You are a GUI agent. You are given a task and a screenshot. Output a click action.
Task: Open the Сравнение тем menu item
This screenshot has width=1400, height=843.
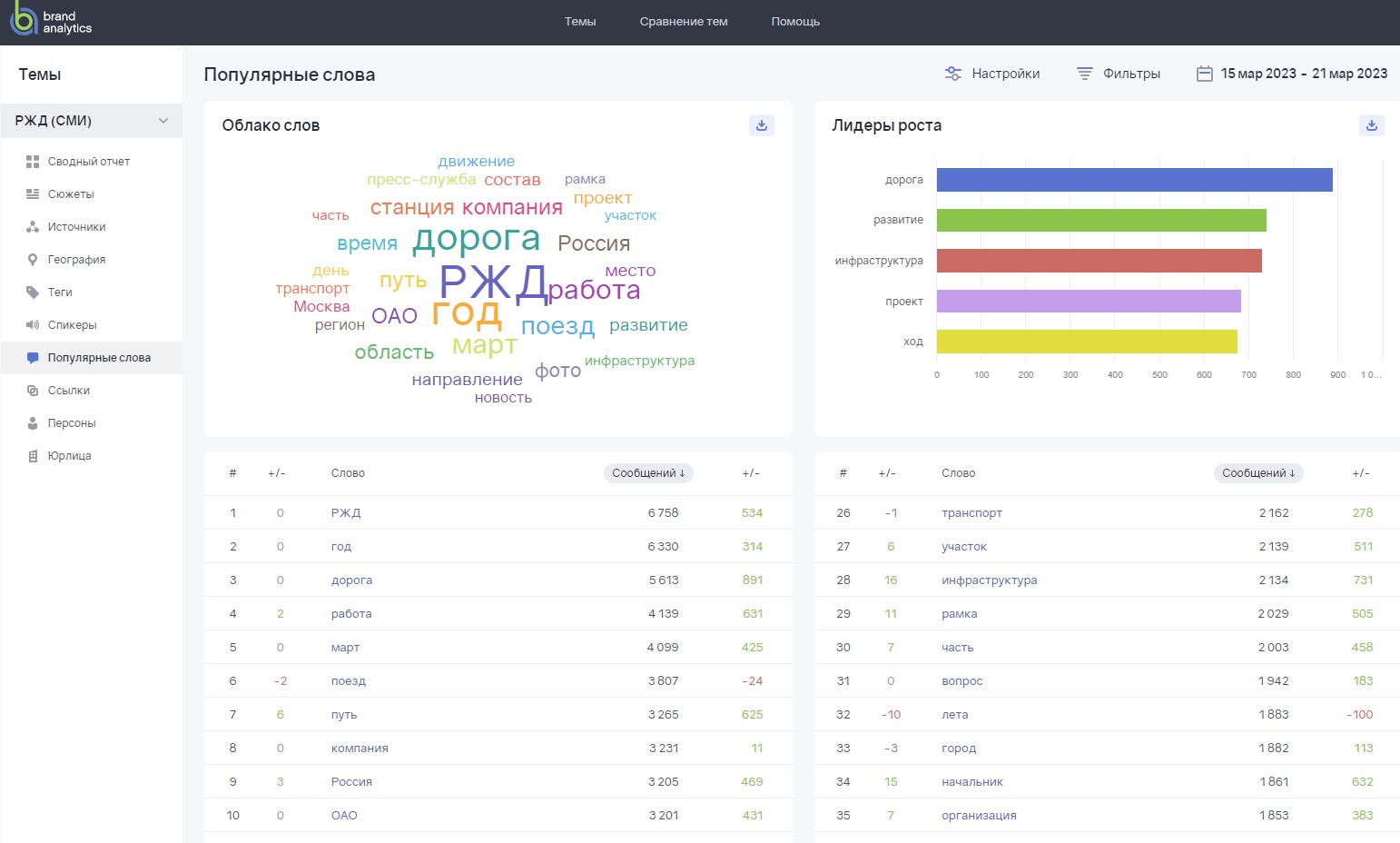(684, 21)
